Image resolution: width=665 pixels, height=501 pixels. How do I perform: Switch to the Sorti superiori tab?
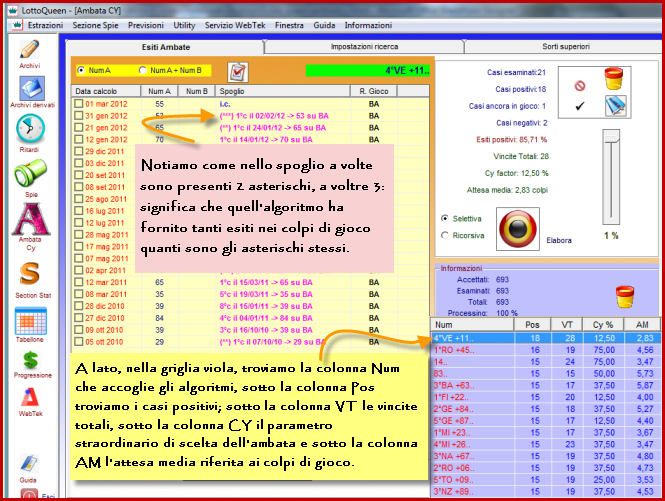[x=566, y=47]
